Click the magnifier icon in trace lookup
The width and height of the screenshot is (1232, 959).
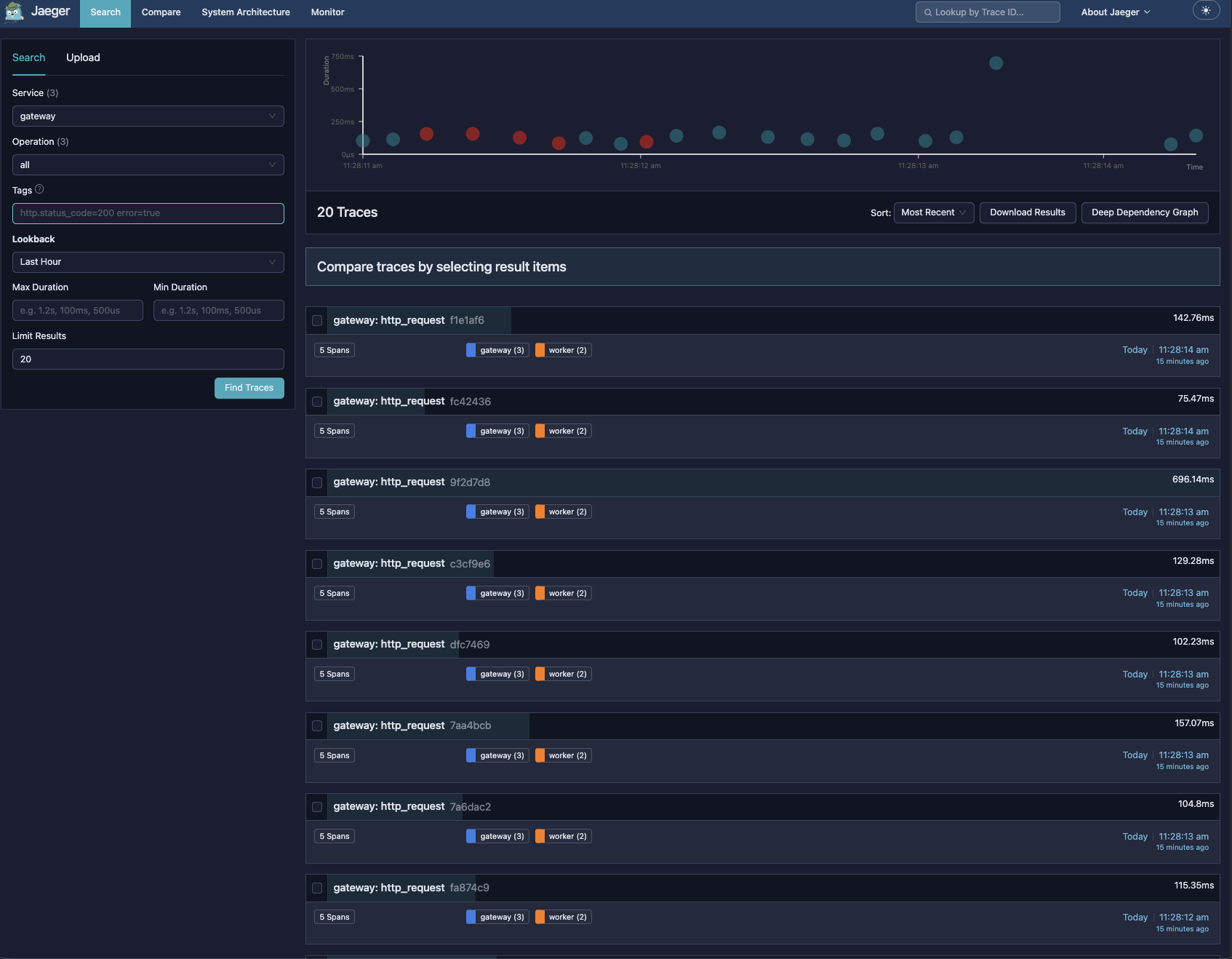(x=928, y=12)
